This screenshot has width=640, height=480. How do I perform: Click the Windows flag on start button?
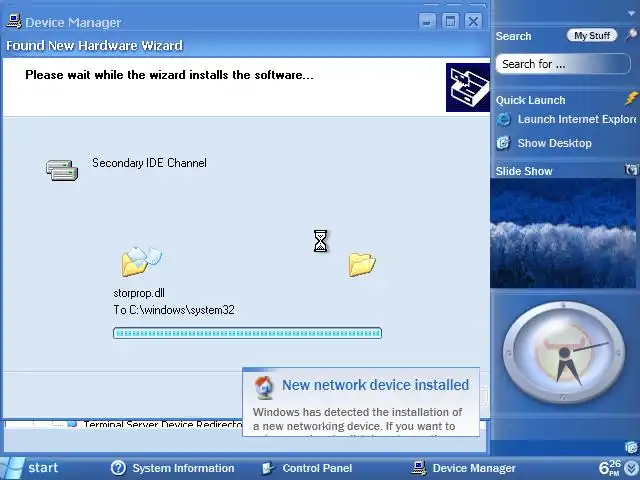point(12,469)
